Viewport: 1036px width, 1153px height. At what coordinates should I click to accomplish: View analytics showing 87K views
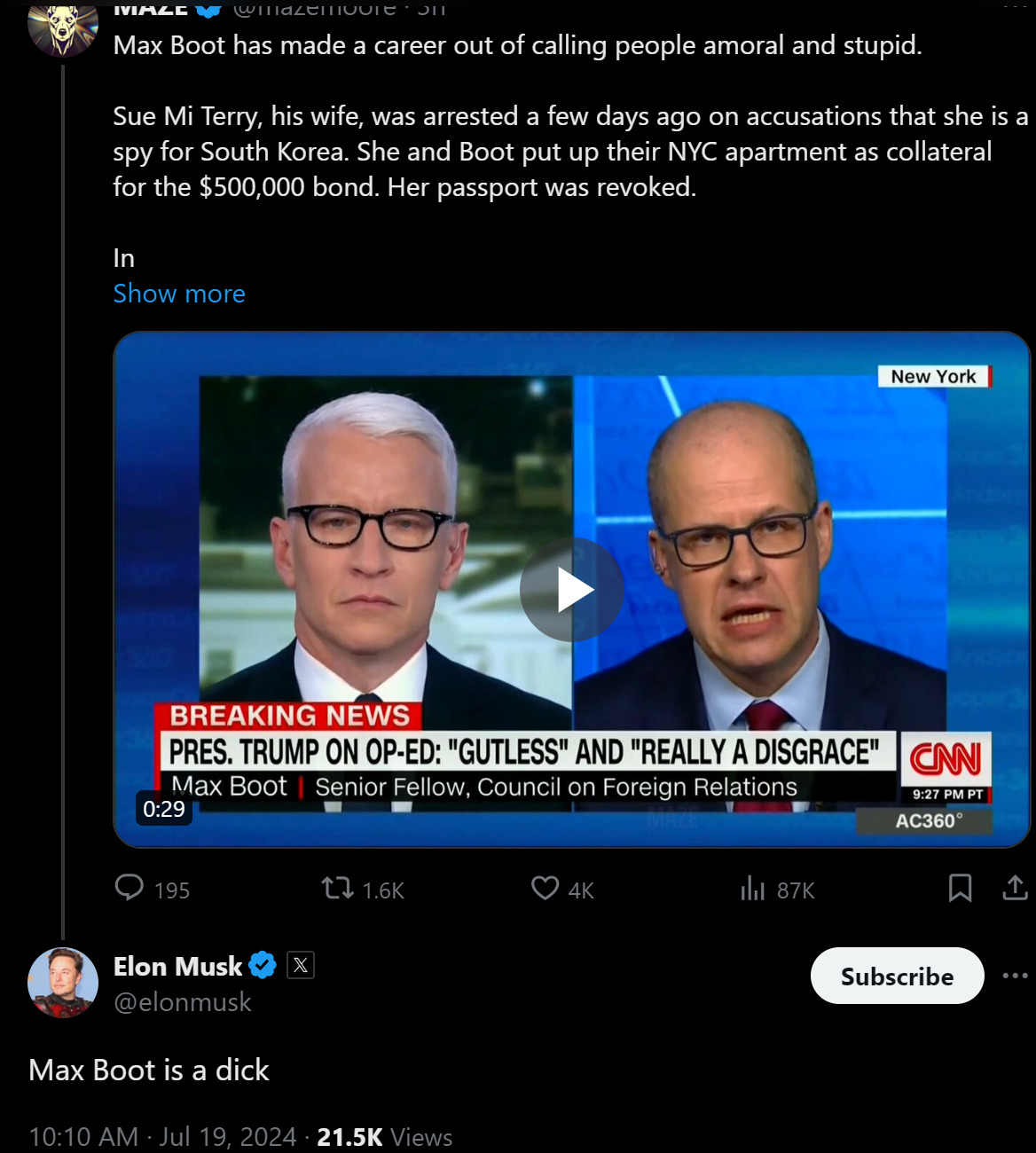753,888
